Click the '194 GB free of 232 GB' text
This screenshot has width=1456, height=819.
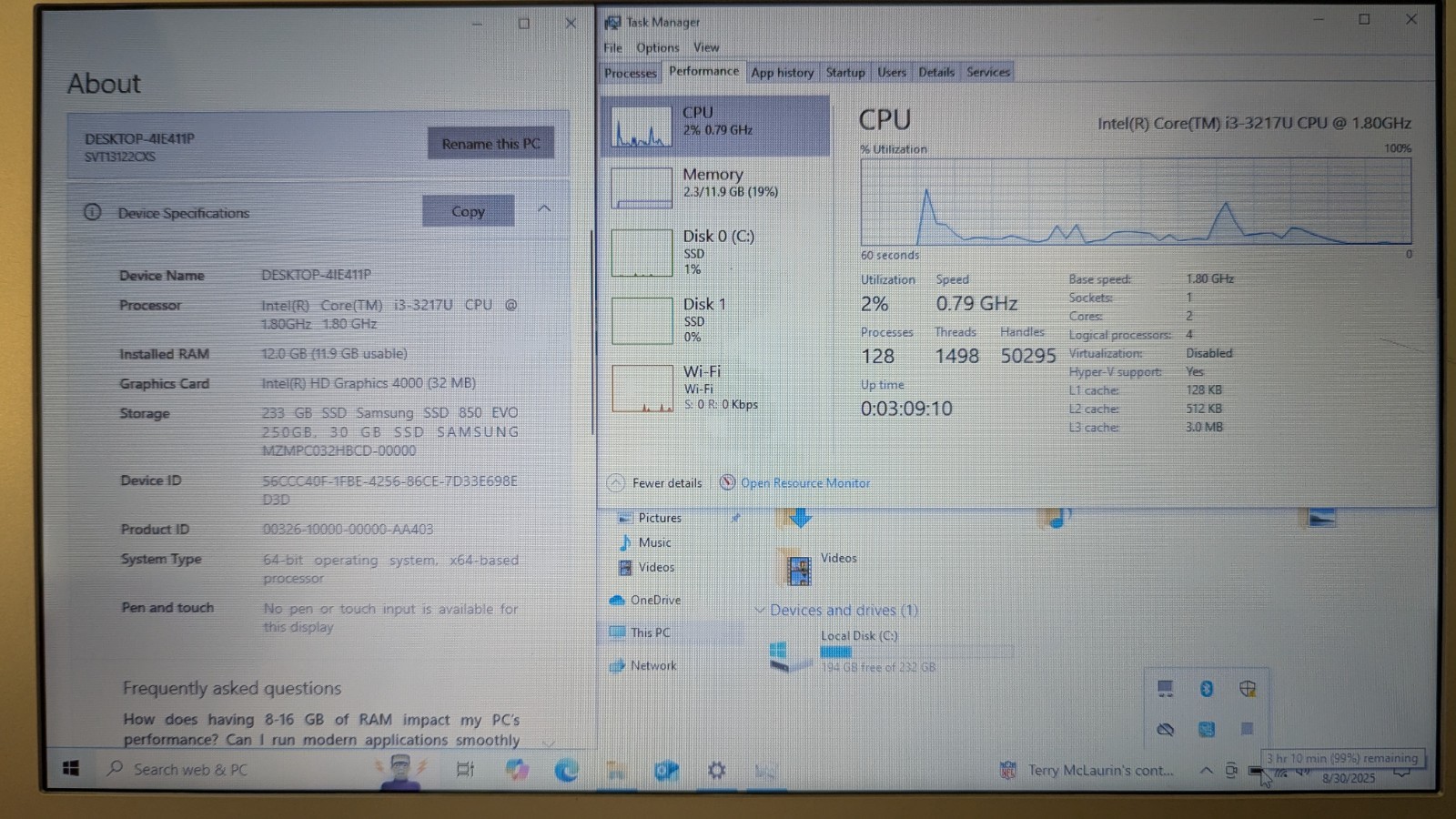pyautogui.click(x=878, y=667)
